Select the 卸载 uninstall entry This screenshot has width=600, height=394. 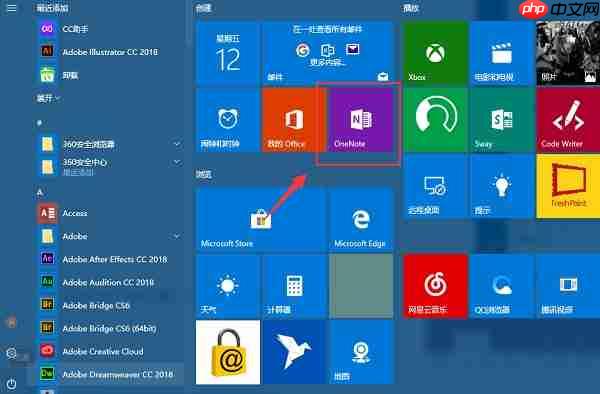click(109, 75)
